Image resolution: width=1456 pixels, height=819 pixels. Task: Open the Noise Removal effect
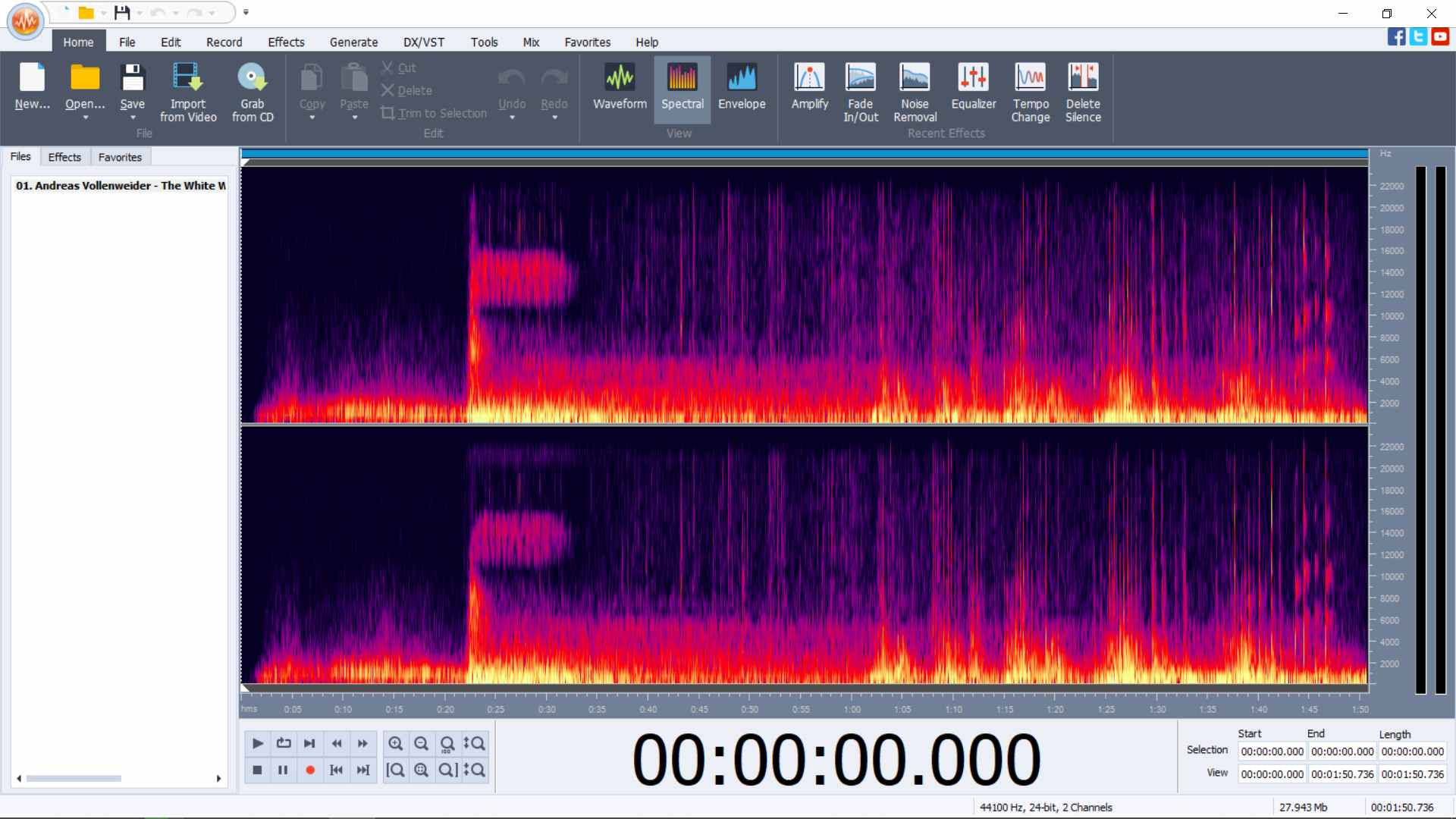(915, 93)
